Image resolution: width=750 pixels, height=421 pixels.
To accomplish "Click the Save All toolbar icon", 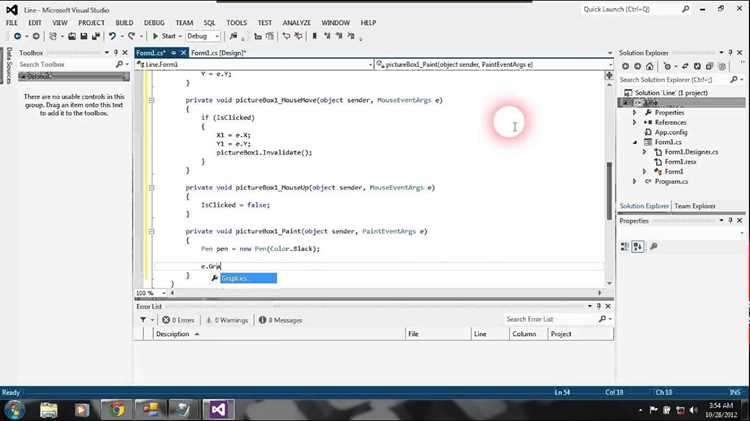I will click(96, 36).
